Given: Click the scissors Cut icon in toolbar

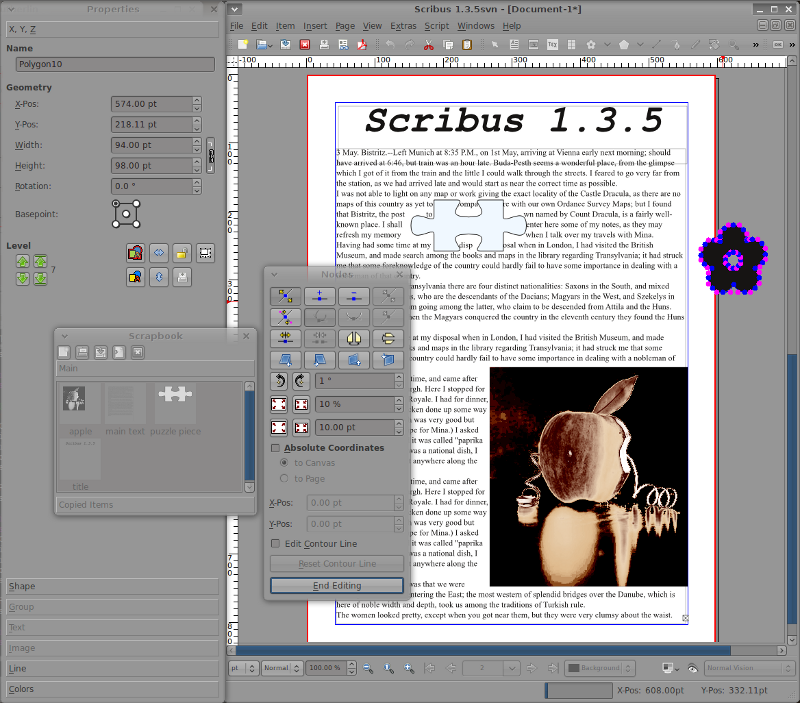Looking at the screenshot, I should pyautogui.click(x=428, y=45).
